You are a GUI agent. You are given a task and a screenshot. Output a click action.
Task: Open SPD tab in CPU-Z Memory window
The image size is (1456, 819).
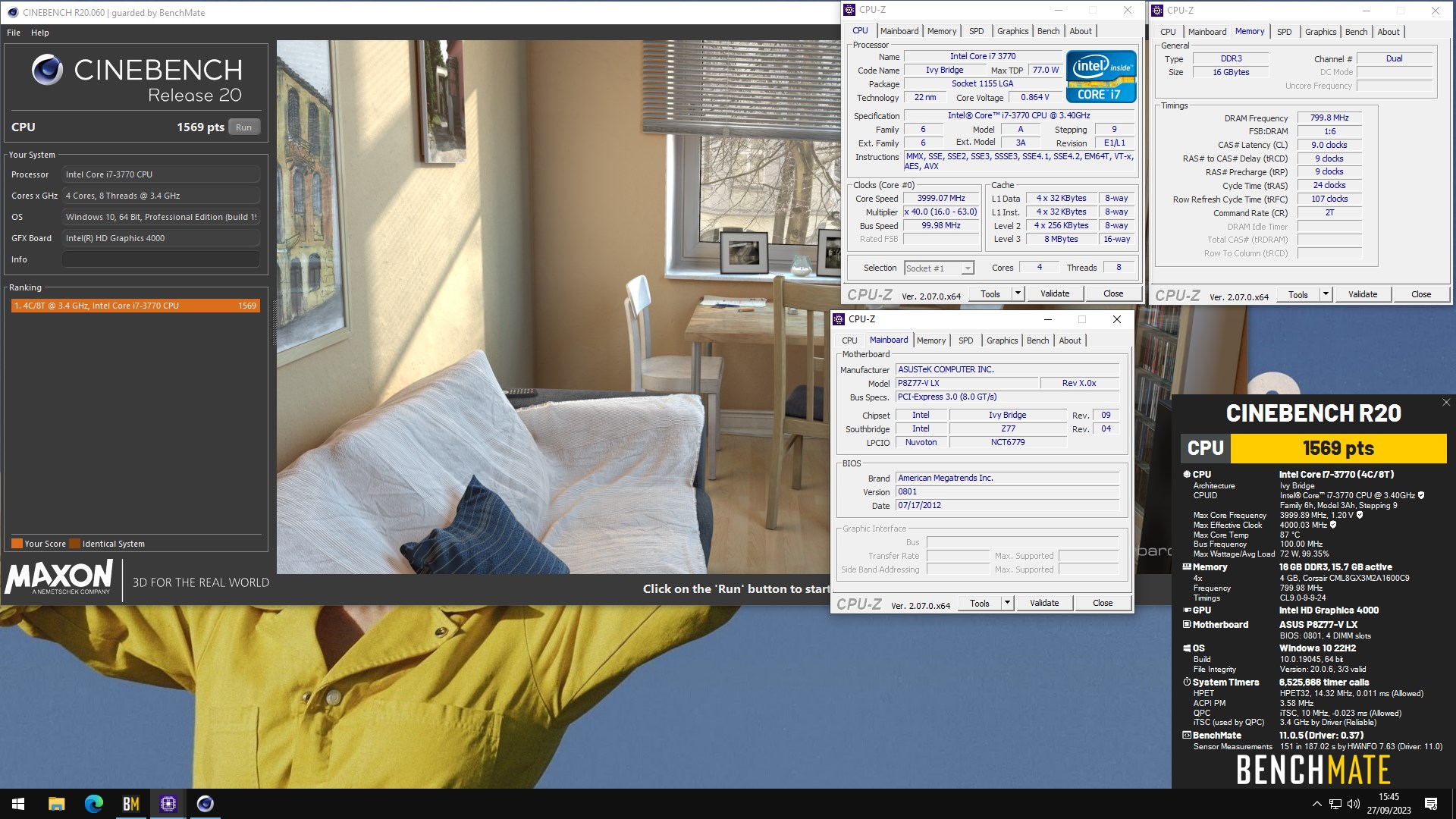tap(1285, 32)
